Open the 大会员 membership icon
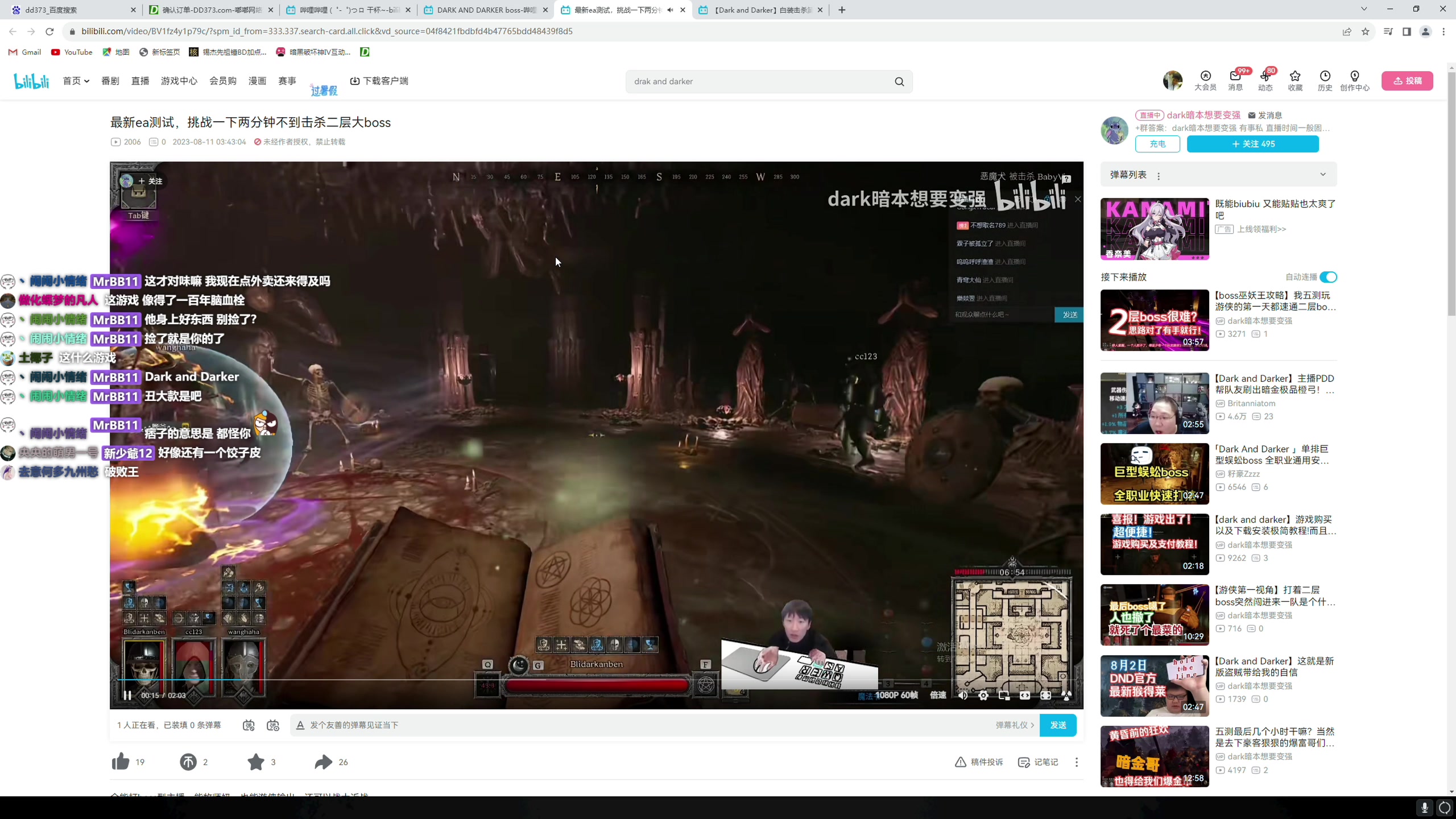This screenshot has height=819, width=1456. pyautogui.click(x=1205, y=80)
